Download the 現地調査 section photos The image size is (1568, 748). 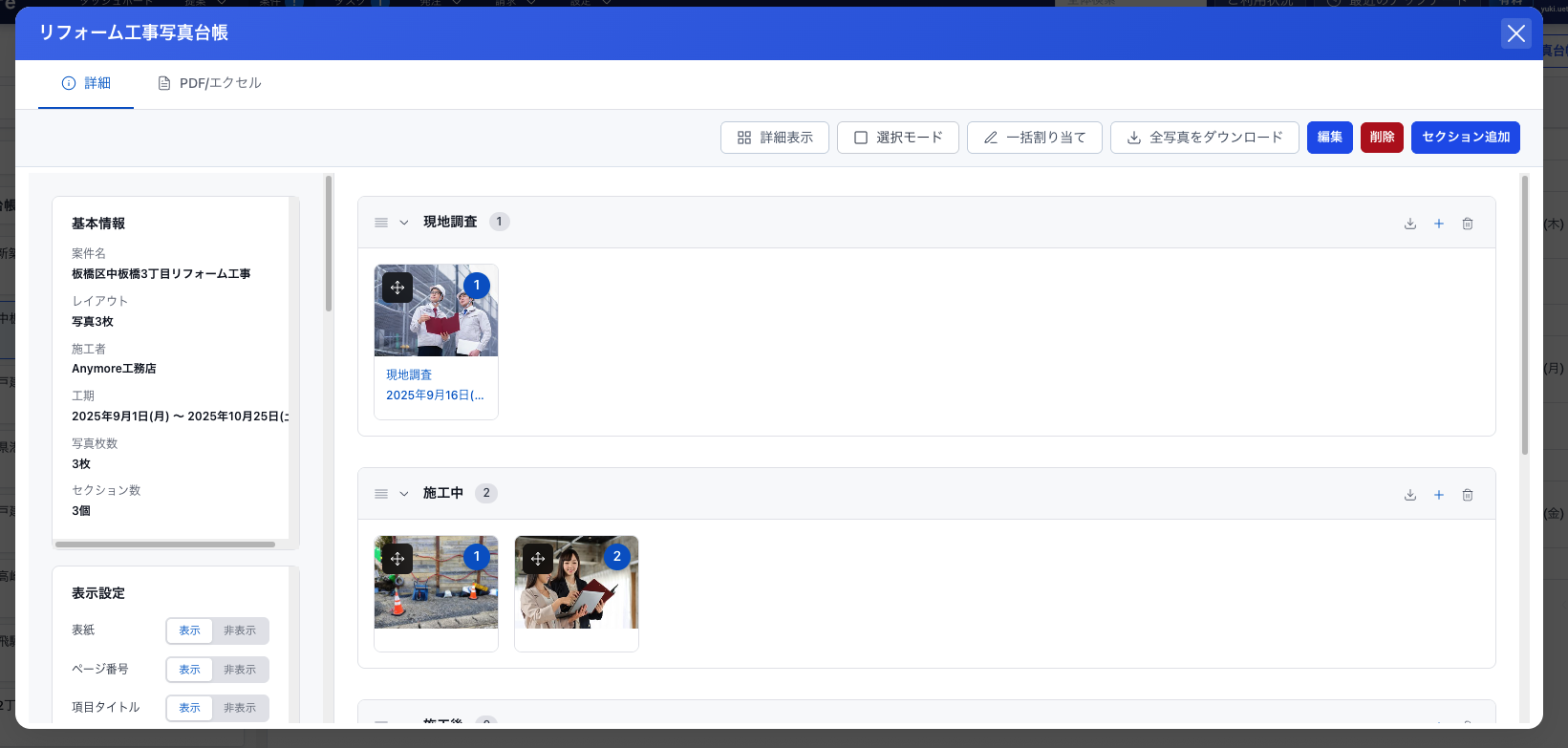pyautogui.click(x=1410, y=224)
